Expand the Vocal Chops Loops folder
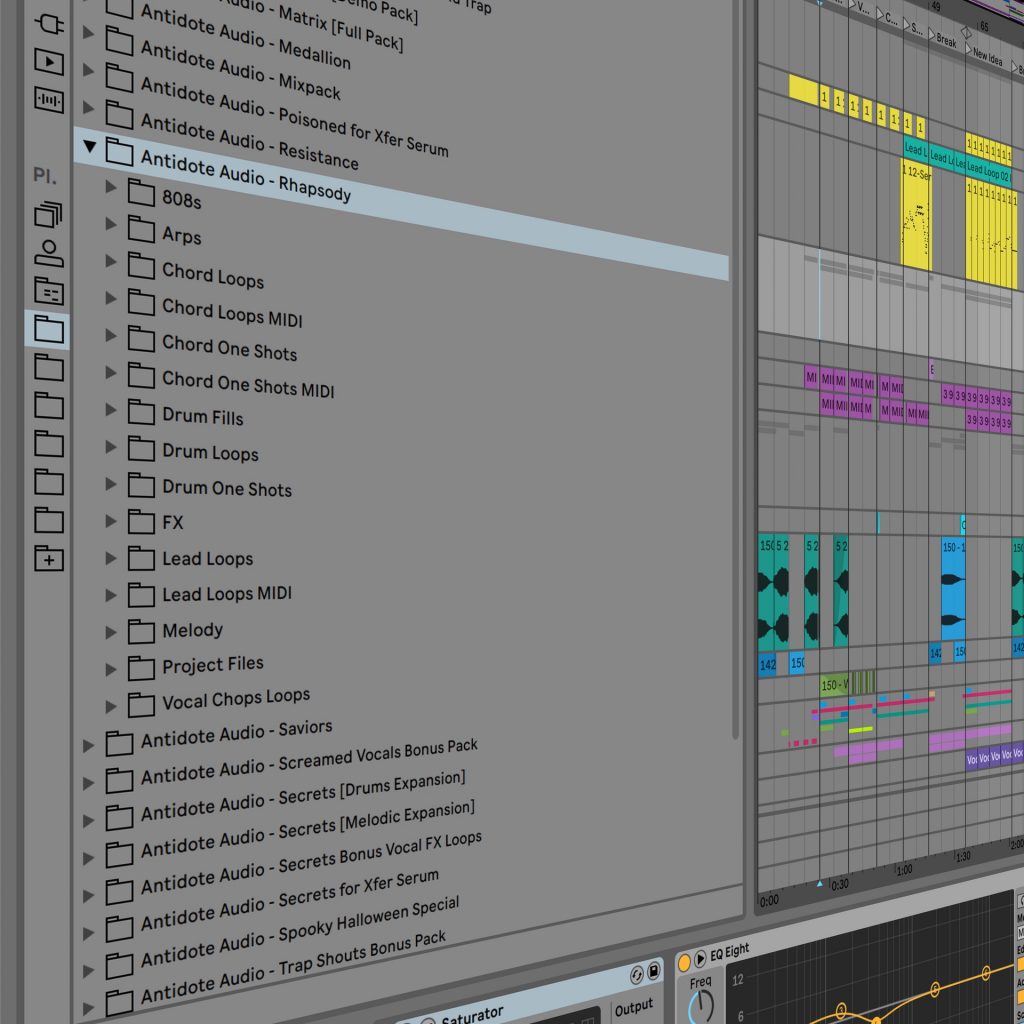 click(x=111, y=706)
